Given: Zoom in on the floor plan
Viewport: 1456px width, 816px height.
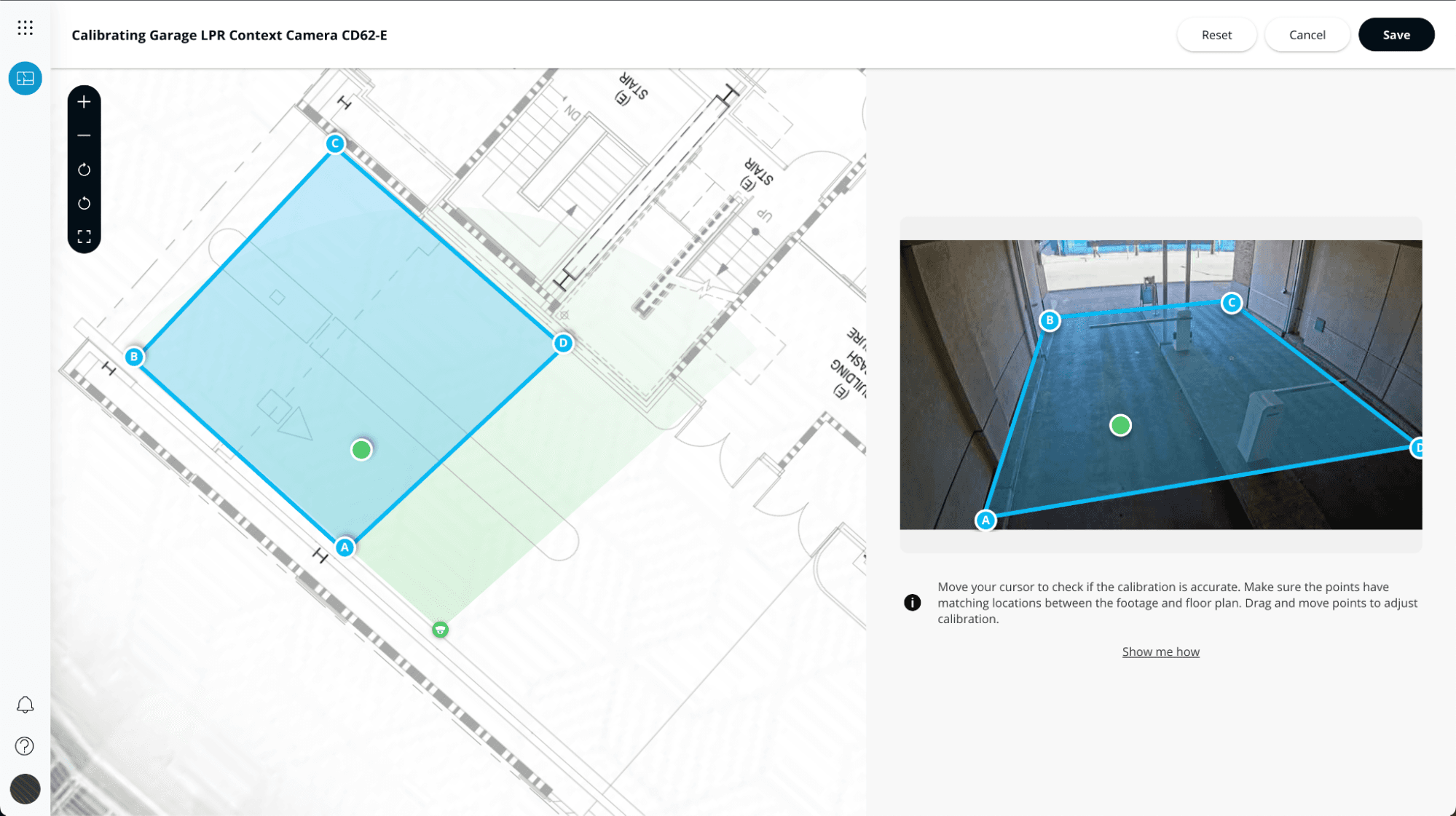Looking at the screenshot, I should point(84,102).
